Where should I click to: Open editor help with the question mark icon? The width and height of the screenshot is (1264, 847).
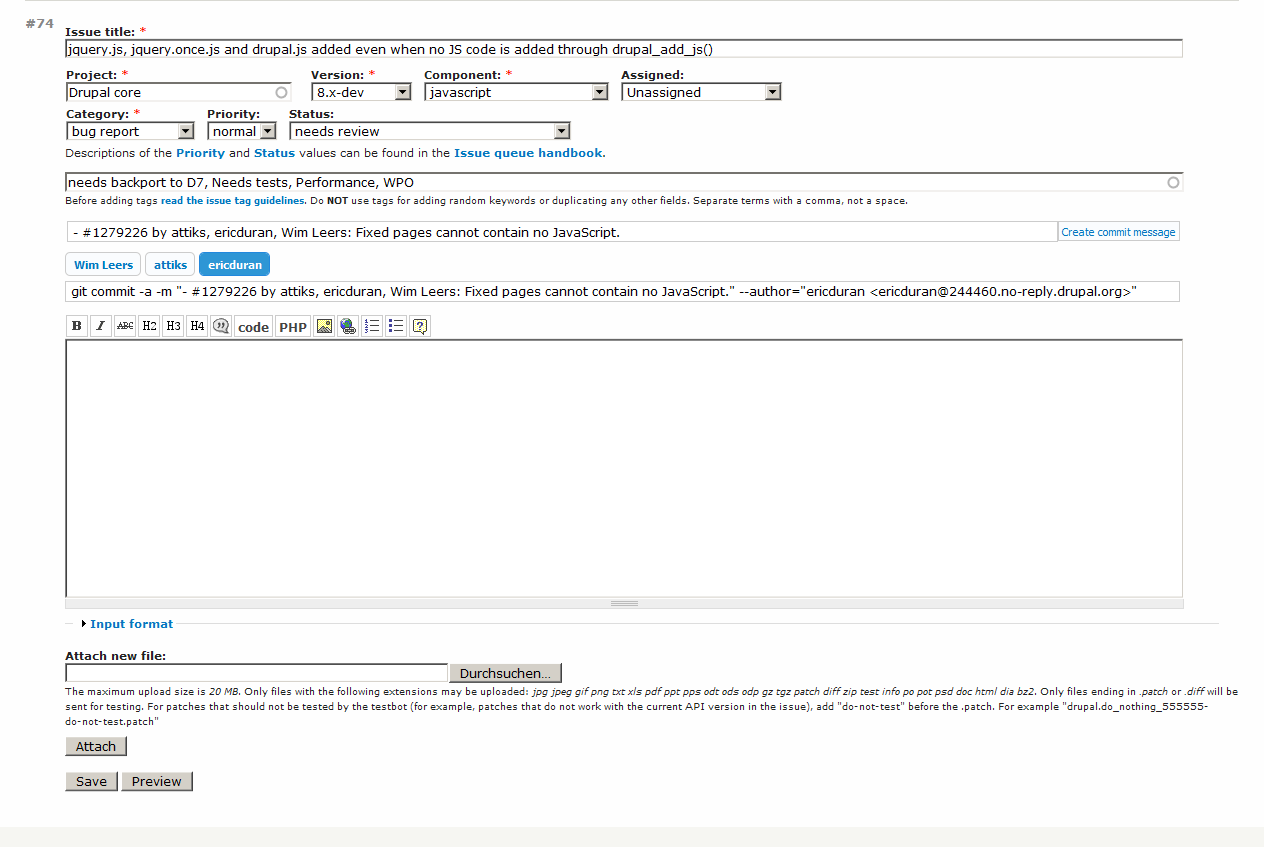(420, 326)
